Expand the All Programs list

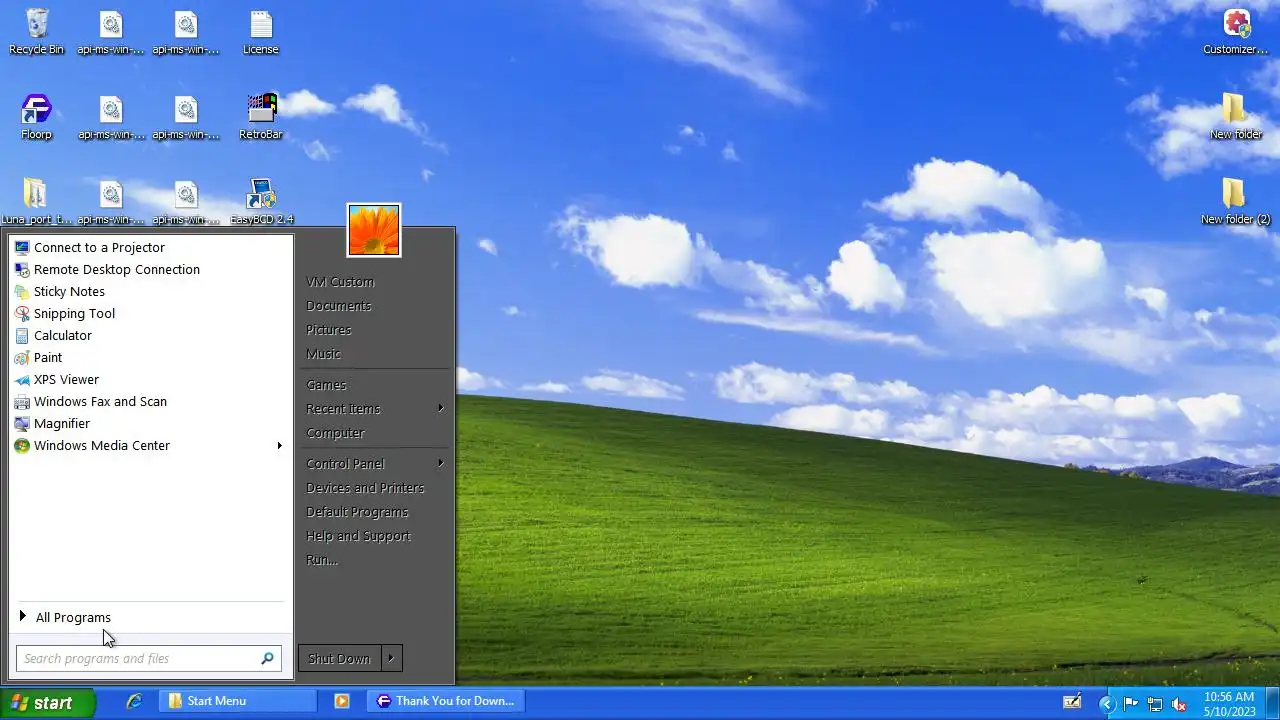[151, 617]
